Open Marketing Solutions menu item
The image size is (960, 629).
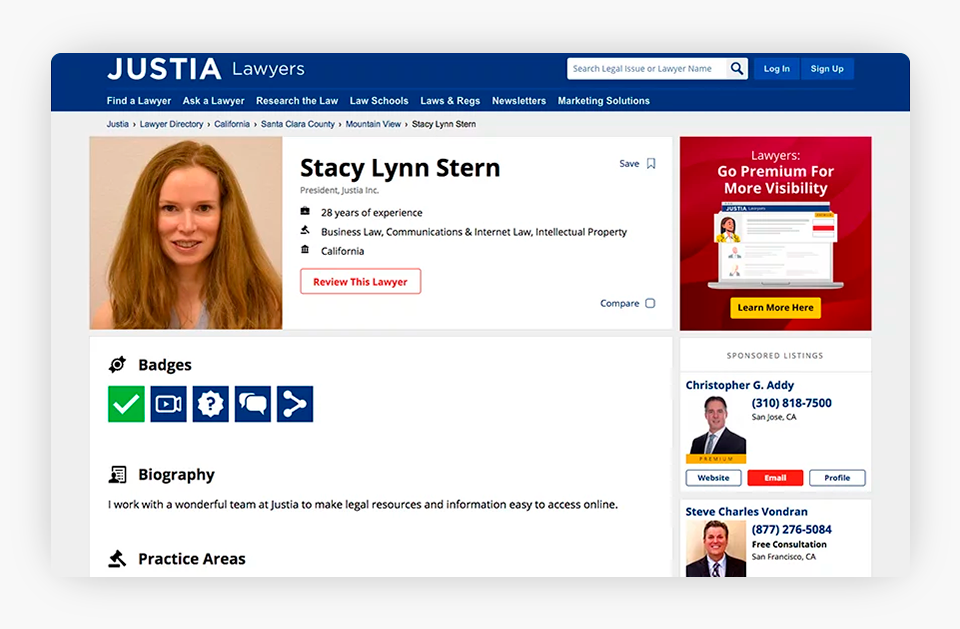click(x=603, y=101)
